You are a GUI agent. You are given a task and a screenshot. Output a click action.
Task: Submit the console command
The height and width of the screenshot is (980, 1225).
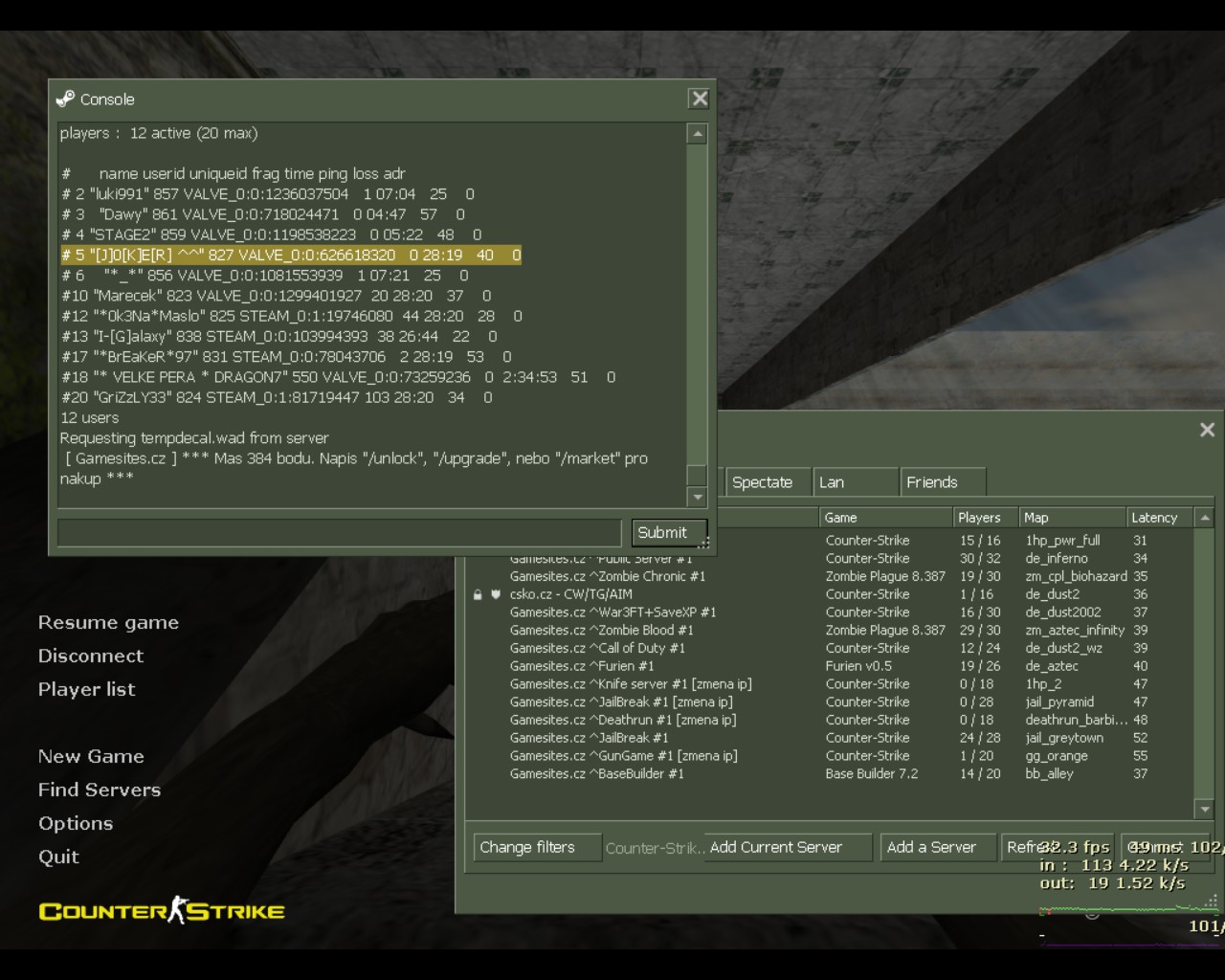pos(668,532)
